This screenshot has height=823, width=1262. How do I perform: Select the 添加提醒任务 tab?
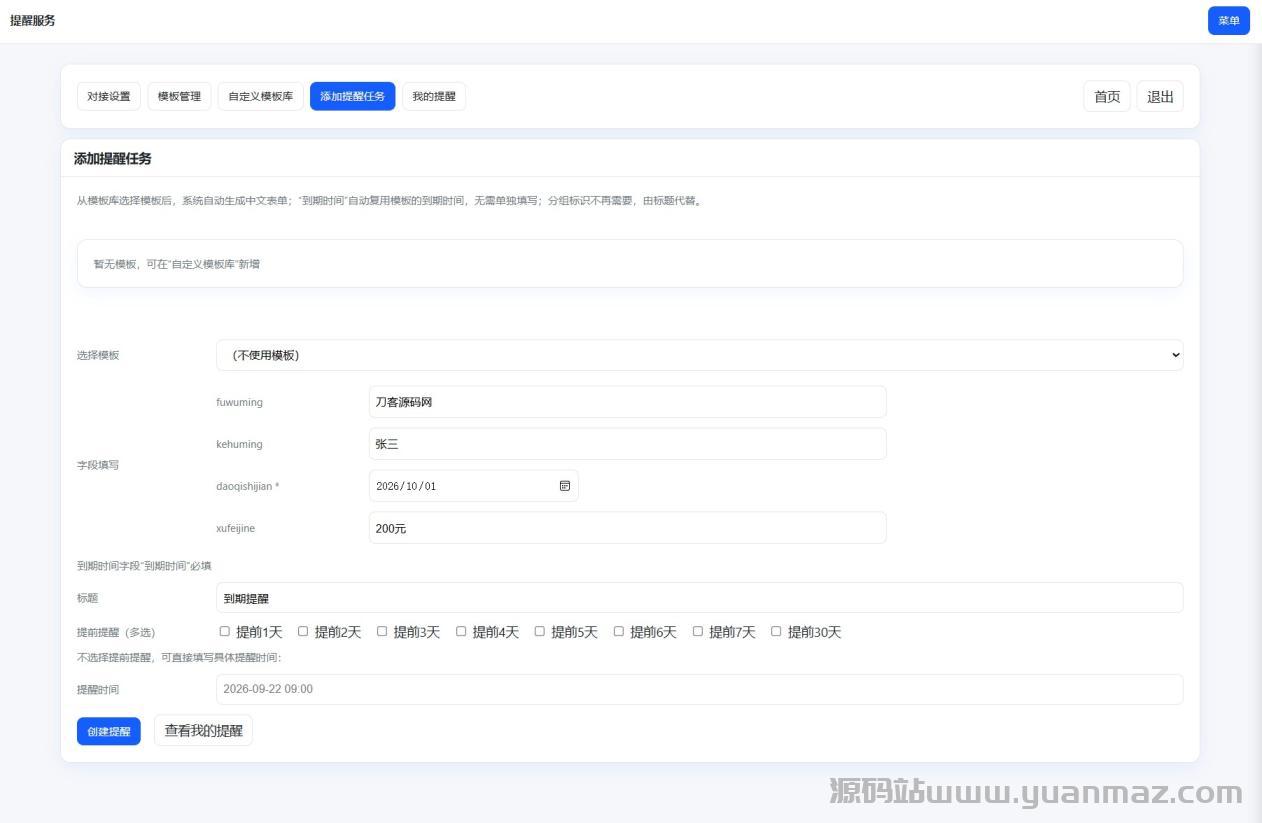(x=352, y=96)
